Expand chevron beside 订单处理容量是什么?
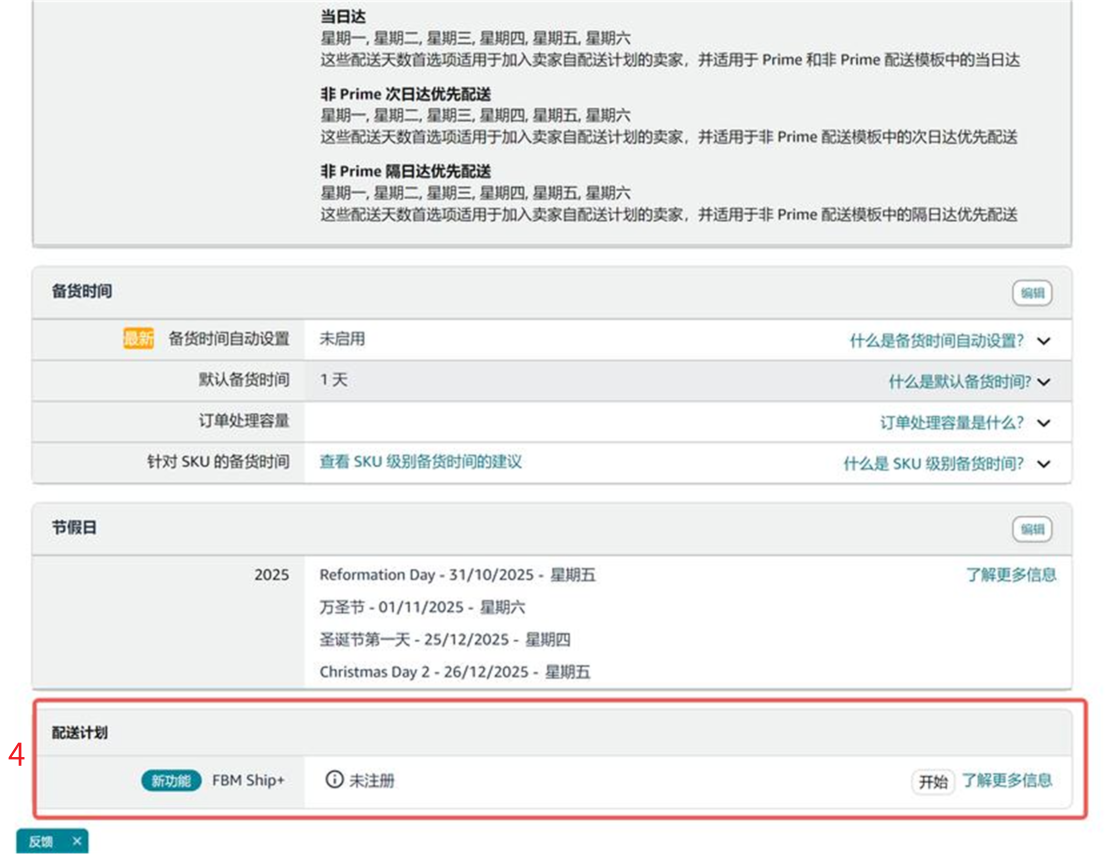The width and height of the screenshot is (1106, 865). click(1044, 423)
